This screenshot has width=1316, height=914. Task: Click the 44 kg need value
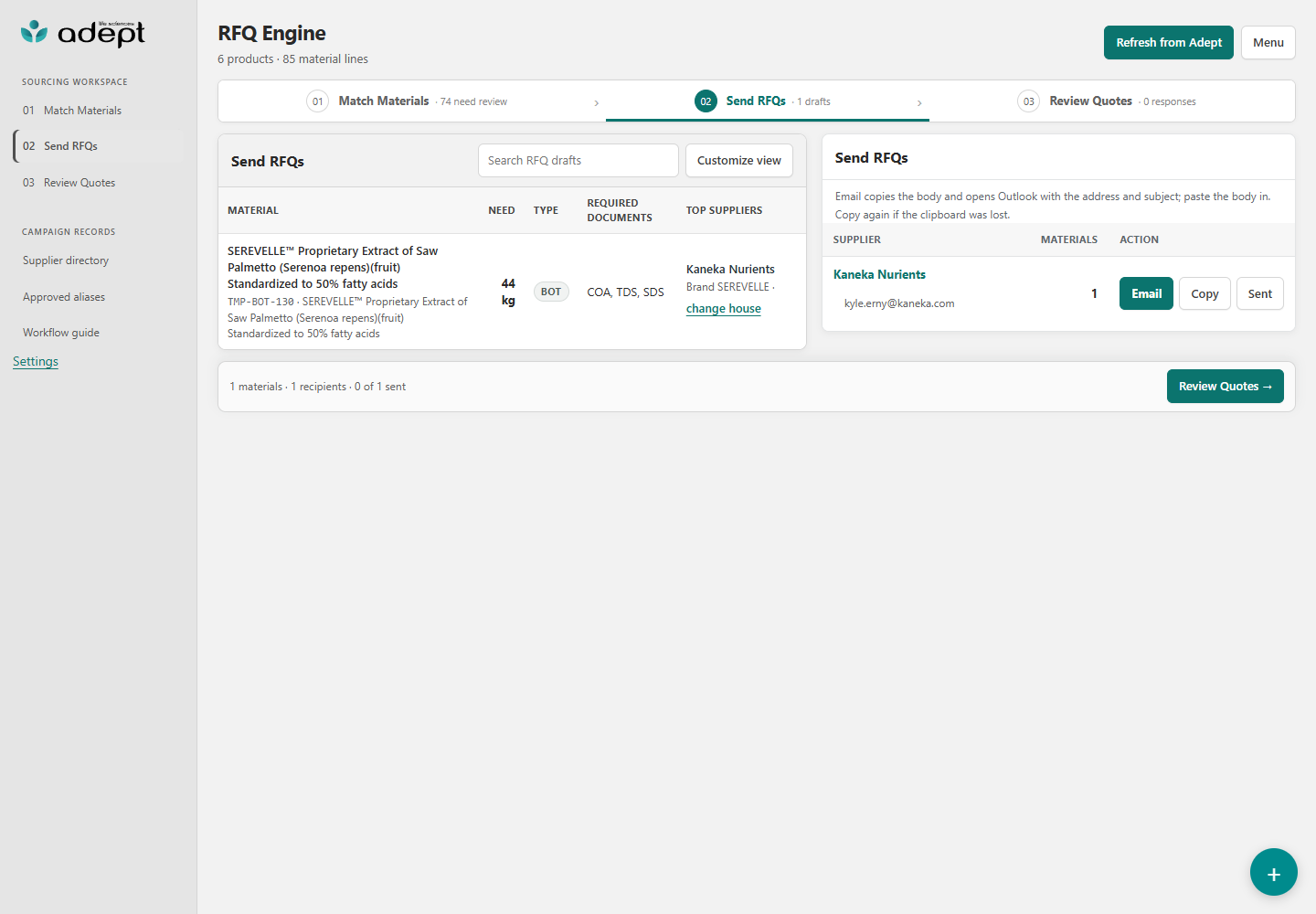point(508,292)
